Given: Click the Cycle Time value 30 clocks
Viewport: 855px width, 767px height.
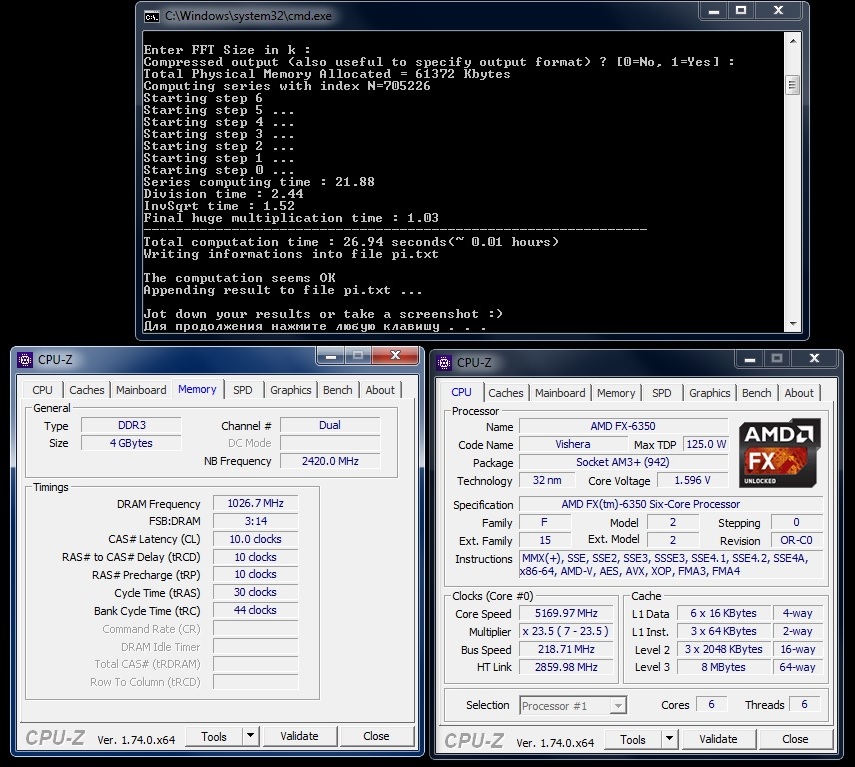Looking at the screenshot, I should [255, 593].
